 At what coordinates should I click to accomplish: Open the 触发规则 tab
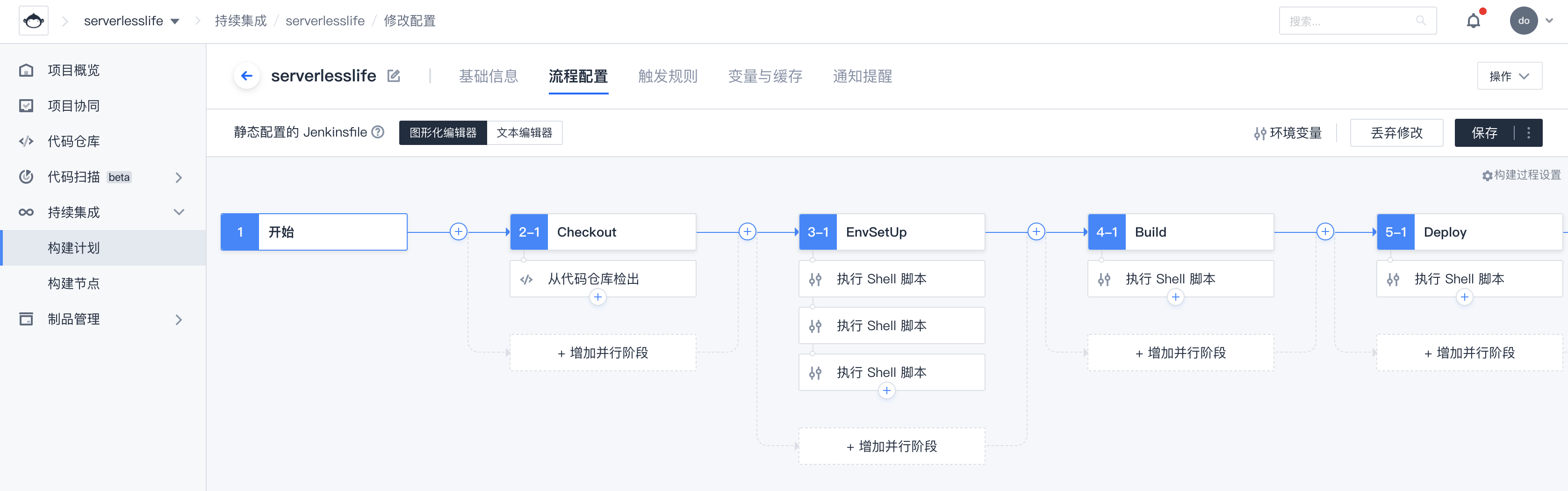point(668,76)
